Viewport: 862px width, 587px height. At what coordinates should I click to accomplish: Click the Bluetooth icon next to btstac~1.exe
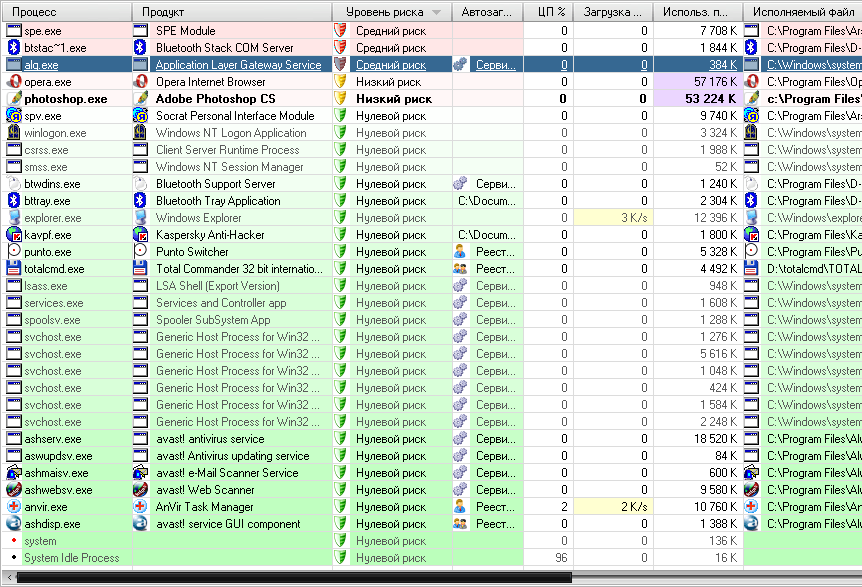[x=13, y=48]
